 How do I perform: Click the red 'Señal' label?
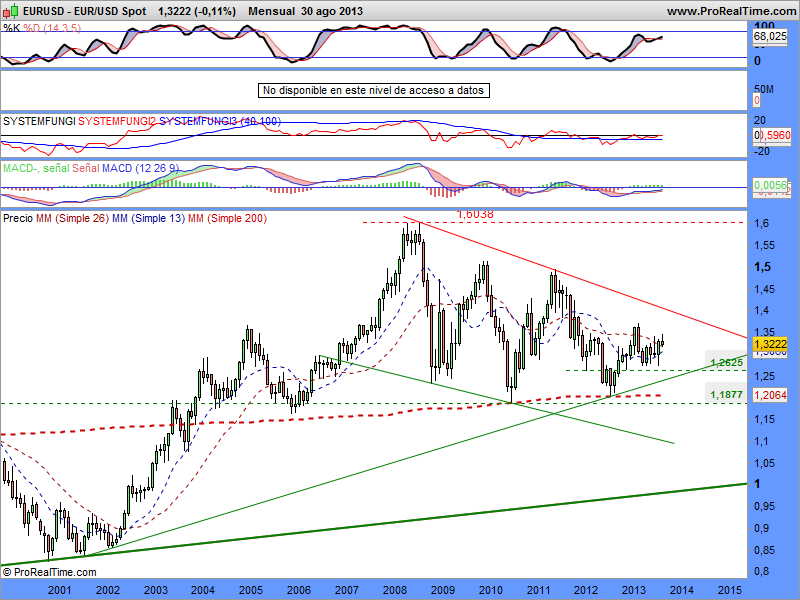[86, 168]
